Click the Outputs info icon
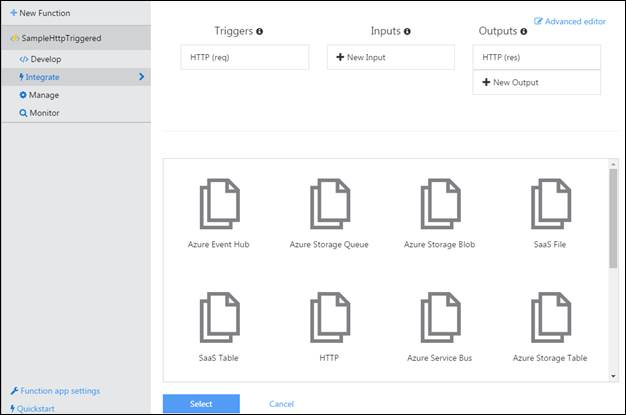The width and height of the screenshot is (626, 415). tap(524, 32)
